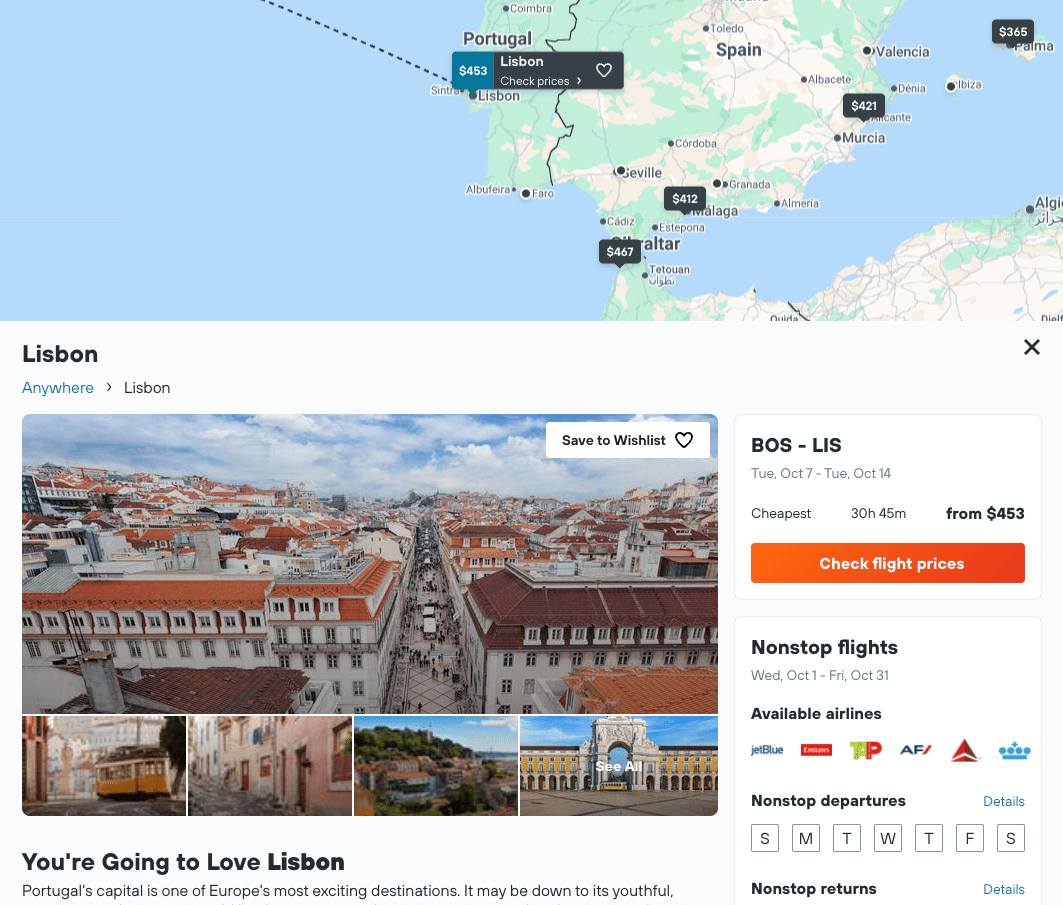Go to Anywhere breadcrumb
The width and height of the screenshot is (1063, 905).
[58, 388]
